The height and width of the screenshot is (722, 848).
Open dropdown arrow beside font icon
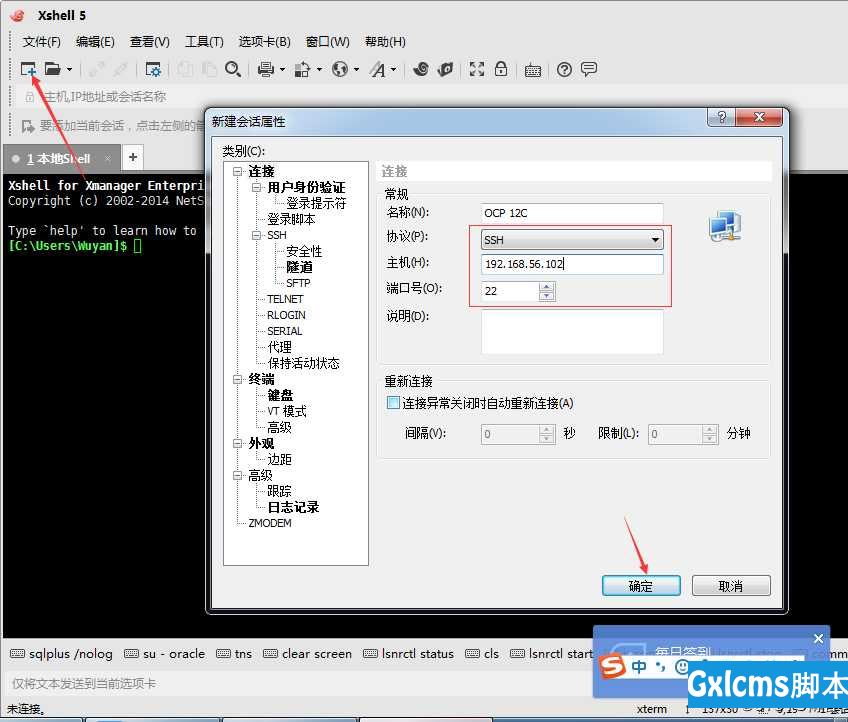(393, 69)
